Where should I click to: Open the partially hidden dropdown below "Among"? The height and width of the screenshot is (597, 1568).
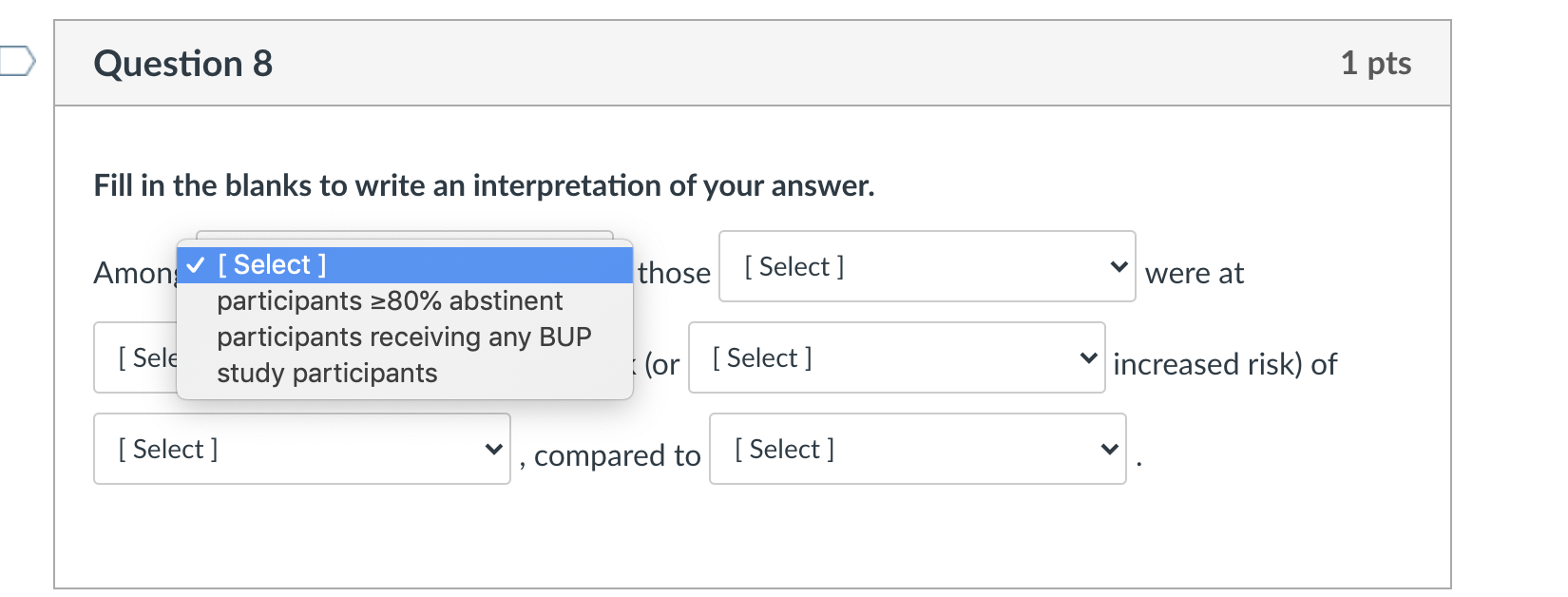[135, 358]
